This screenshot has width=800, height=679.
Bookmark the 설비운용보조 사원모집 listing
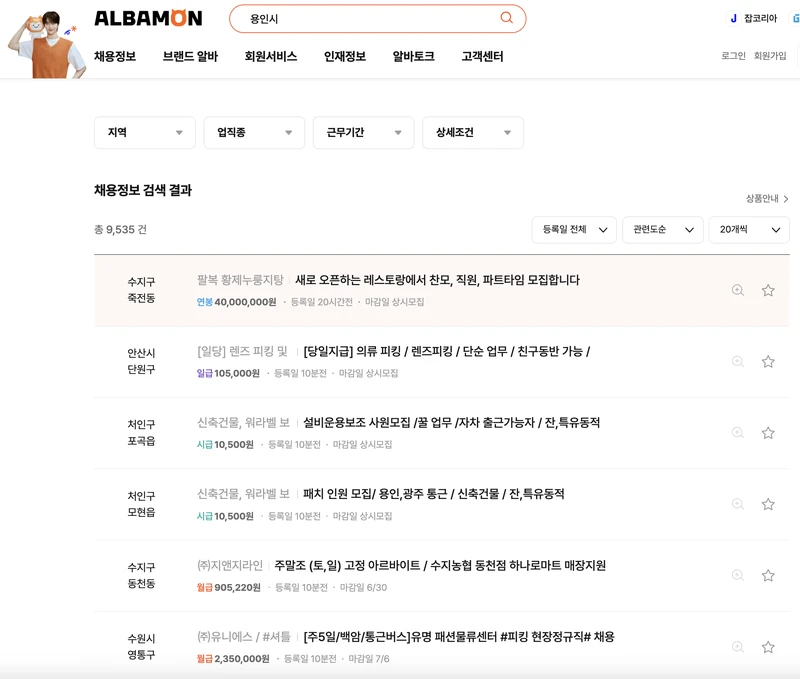click(768, 432)
